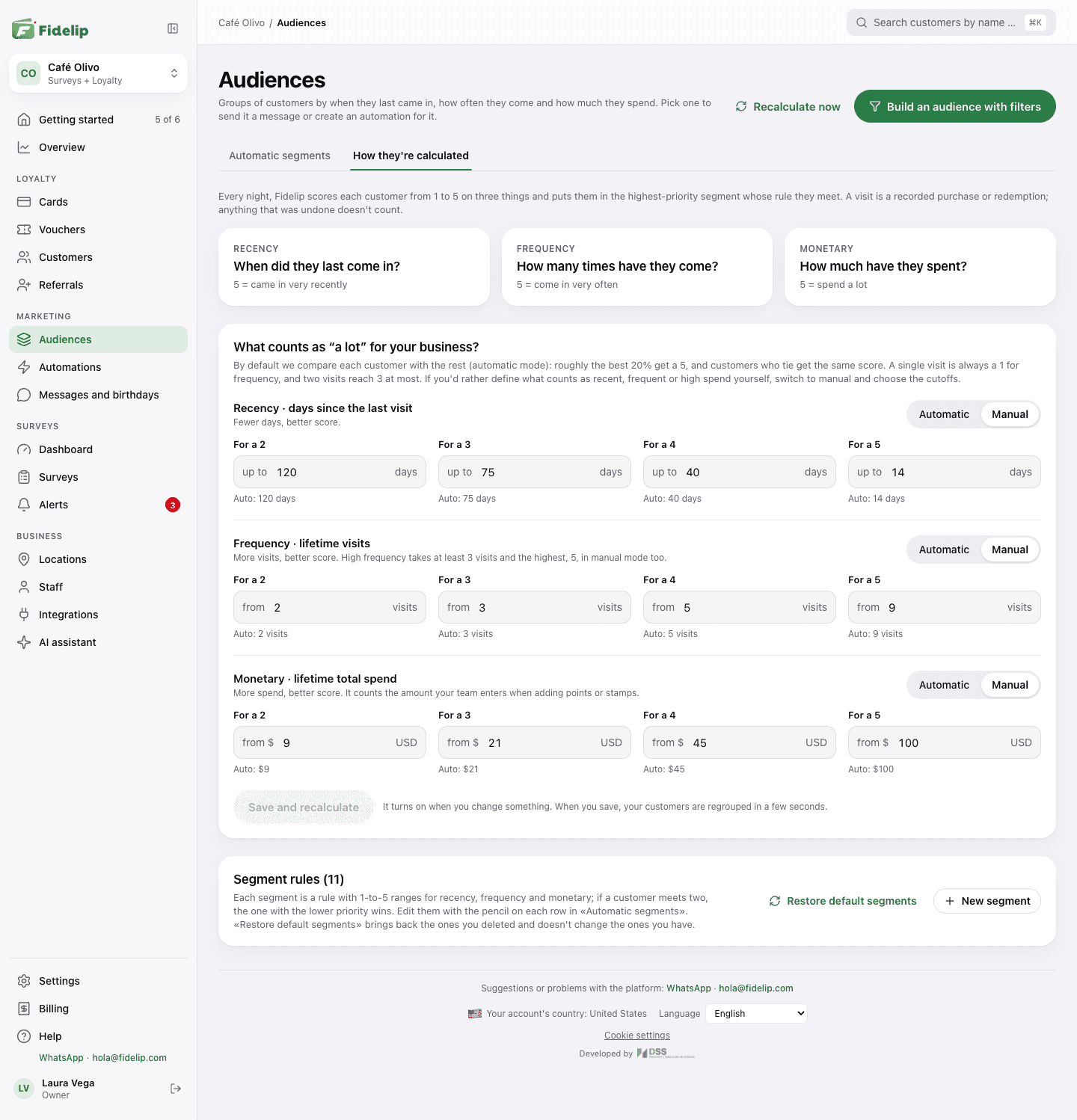Click the Referrals add-person icon
The image size is (1077, 1120).
click(24, 285)
